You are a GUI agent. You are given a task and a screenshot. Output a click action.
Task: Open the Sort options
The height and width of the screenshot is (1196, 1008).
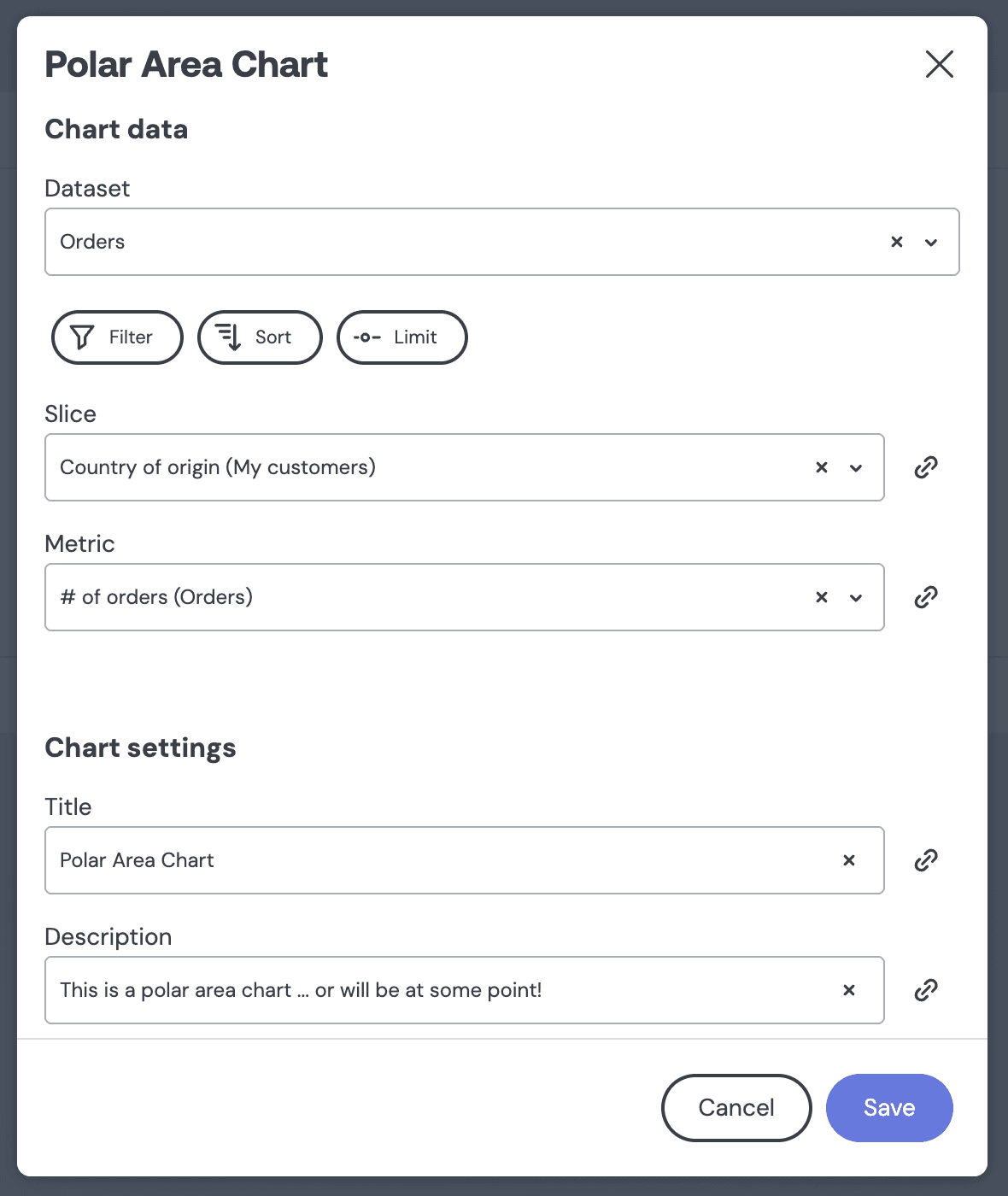[260, 337]
